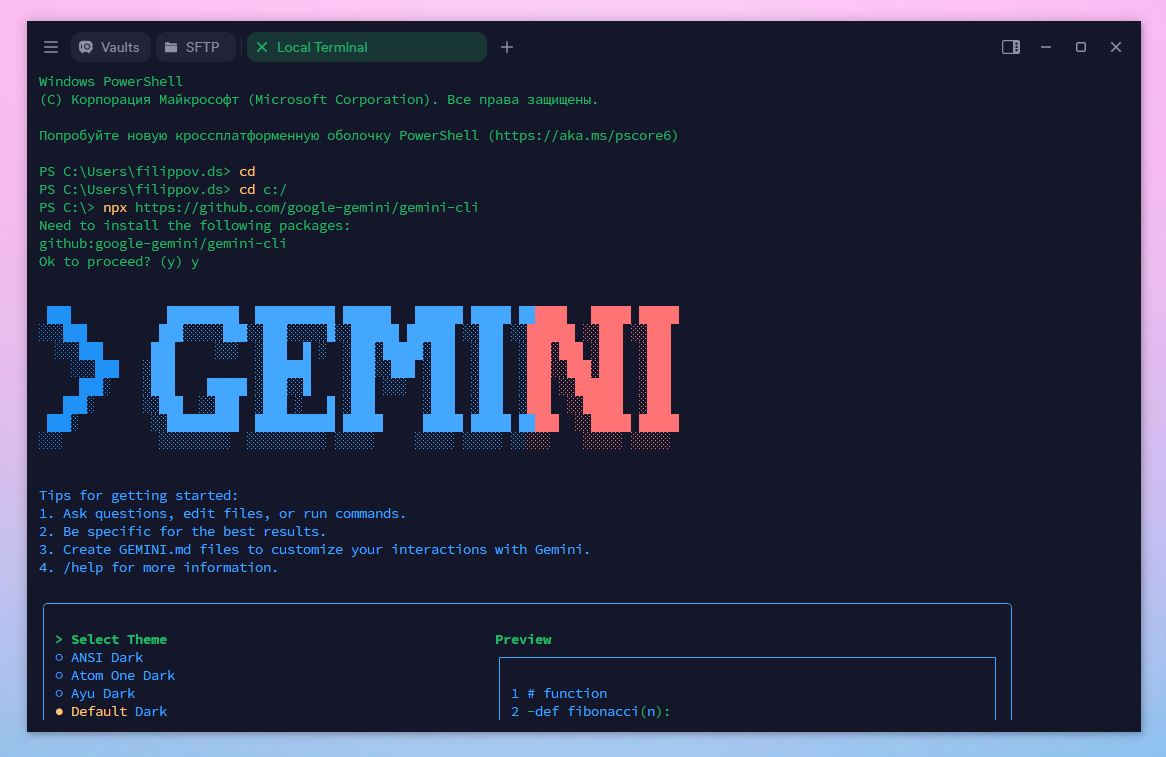Select the Local Terminal tab
Viewport: 1166px width, 757px height.
(367, 47)
